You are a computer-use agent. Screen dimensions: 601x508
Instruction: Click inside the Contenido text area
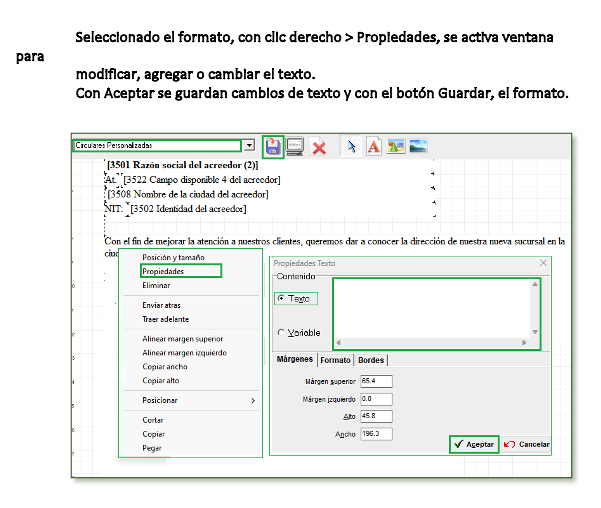(x=432, y=309)
